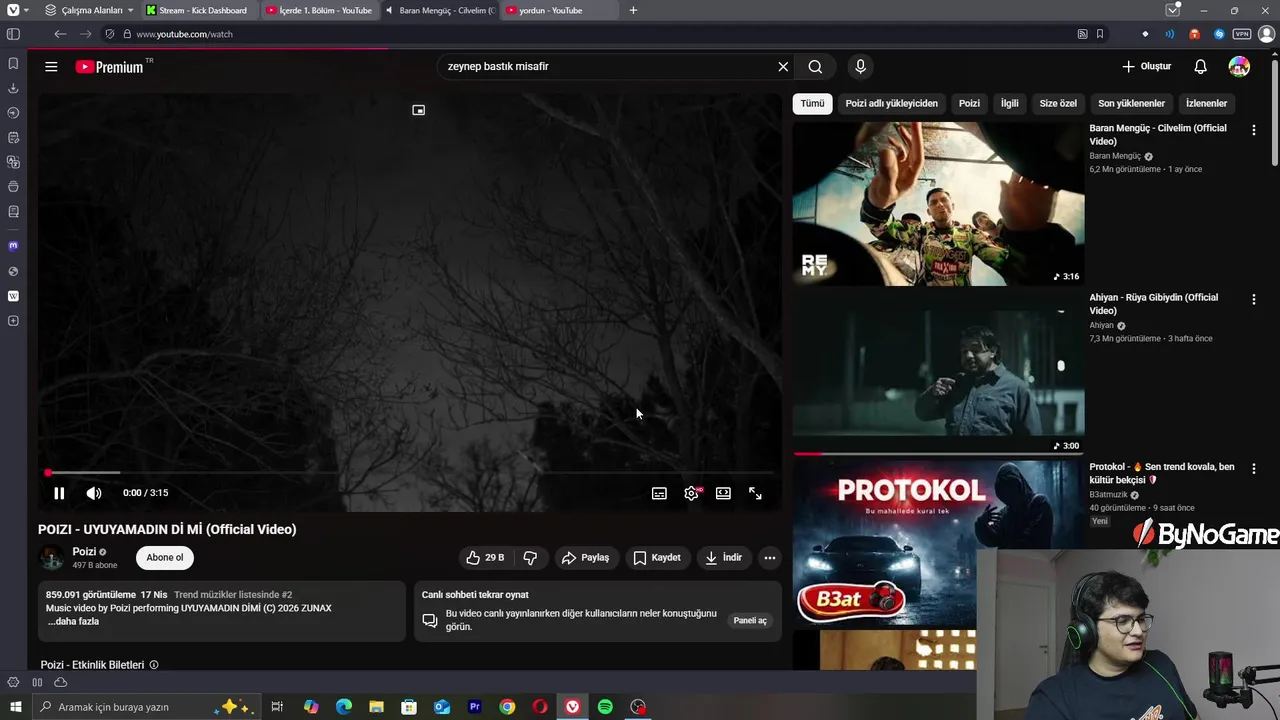
Task: Open Spotify from the Windows taskbar
Action: [x=605, y=707]
